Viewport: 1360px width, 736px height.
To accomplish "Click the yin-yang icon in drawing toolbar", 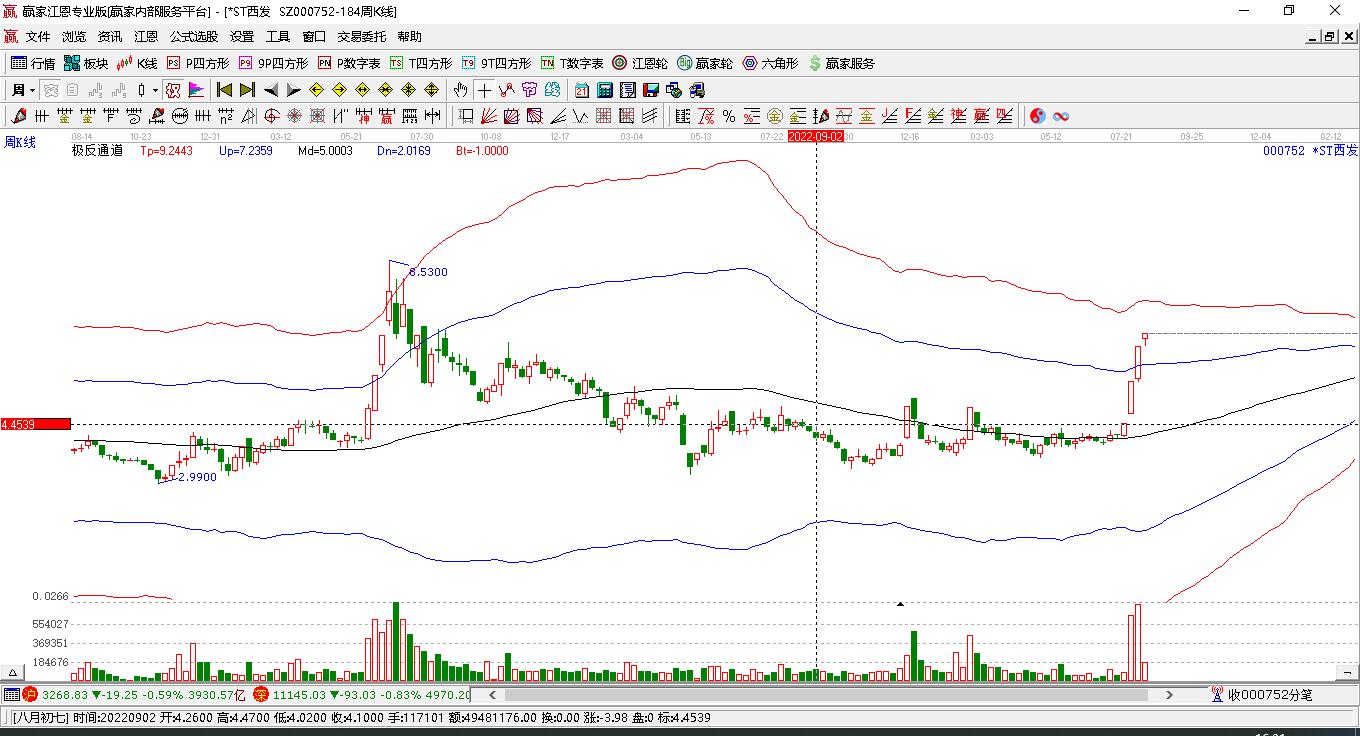I will pyautogui.click(x=1037, y=116).
